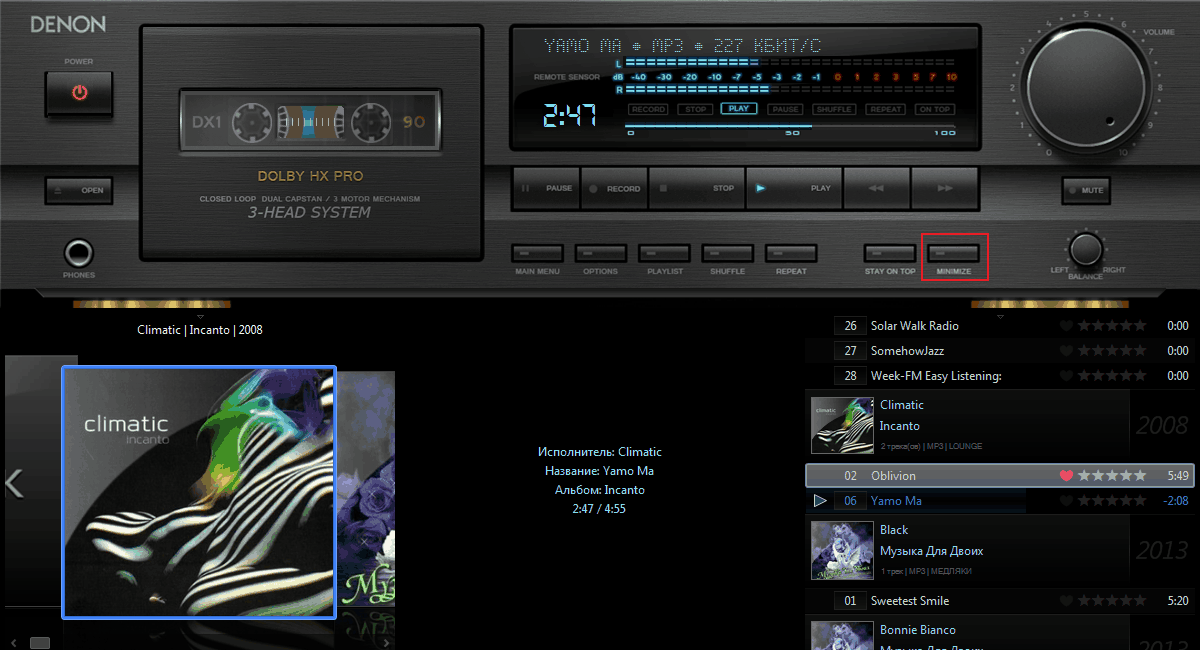Pause playback with the Pause transport button
The height and width of the screenshot is (650, 1200).
pos(546,188)
